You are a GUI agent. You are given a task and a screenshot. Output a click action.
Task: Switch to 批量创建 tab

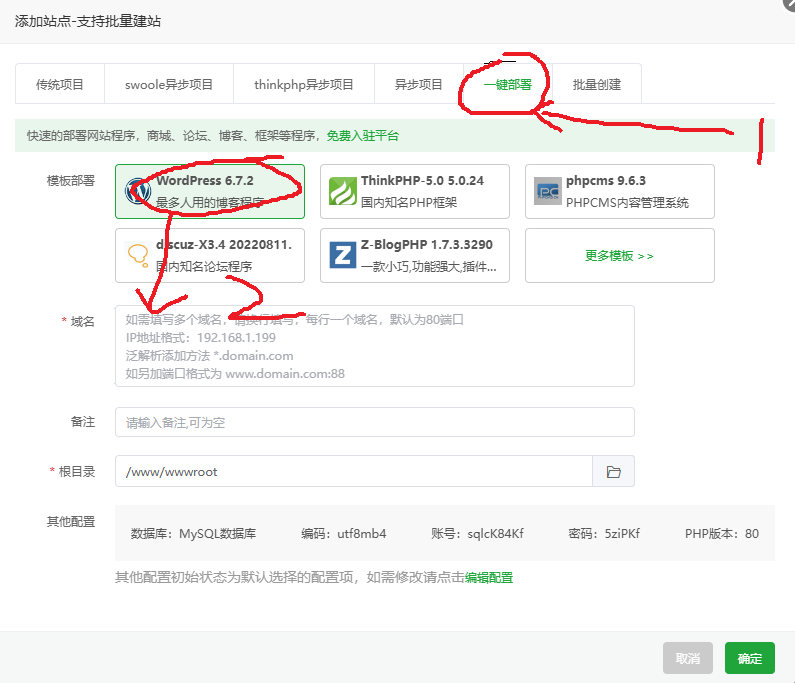pyautogui.click(x=597, y=84)
